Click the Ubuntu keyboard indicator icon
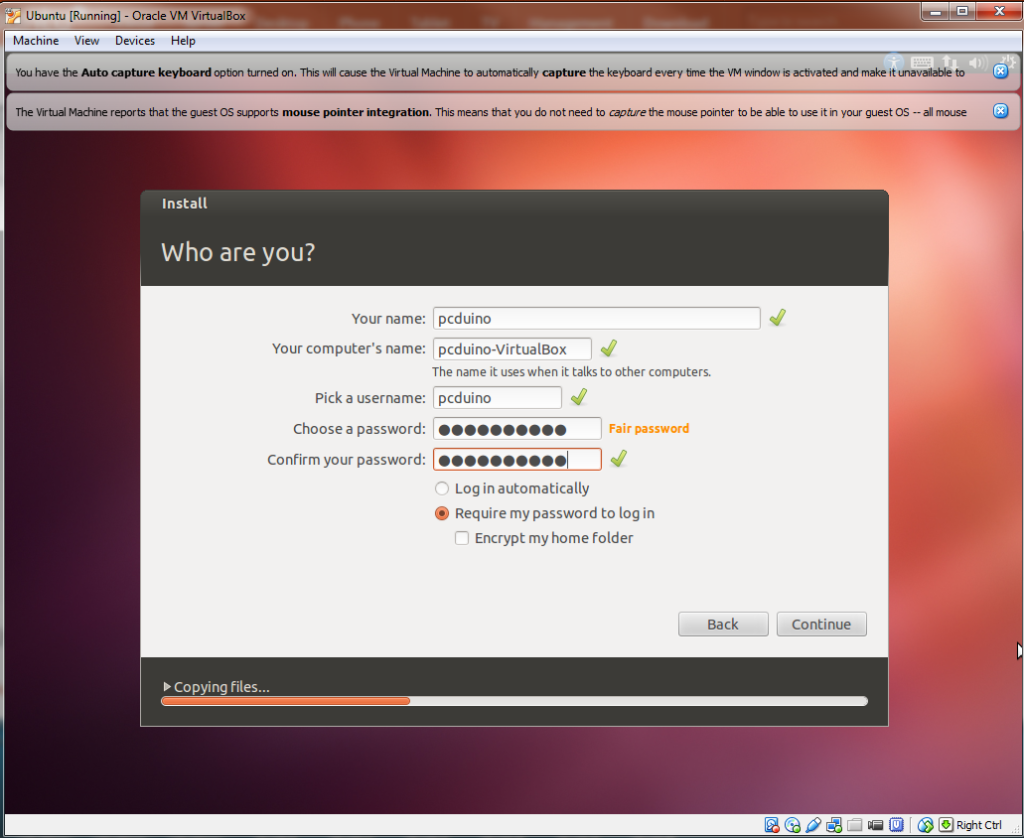 (921, 63)
